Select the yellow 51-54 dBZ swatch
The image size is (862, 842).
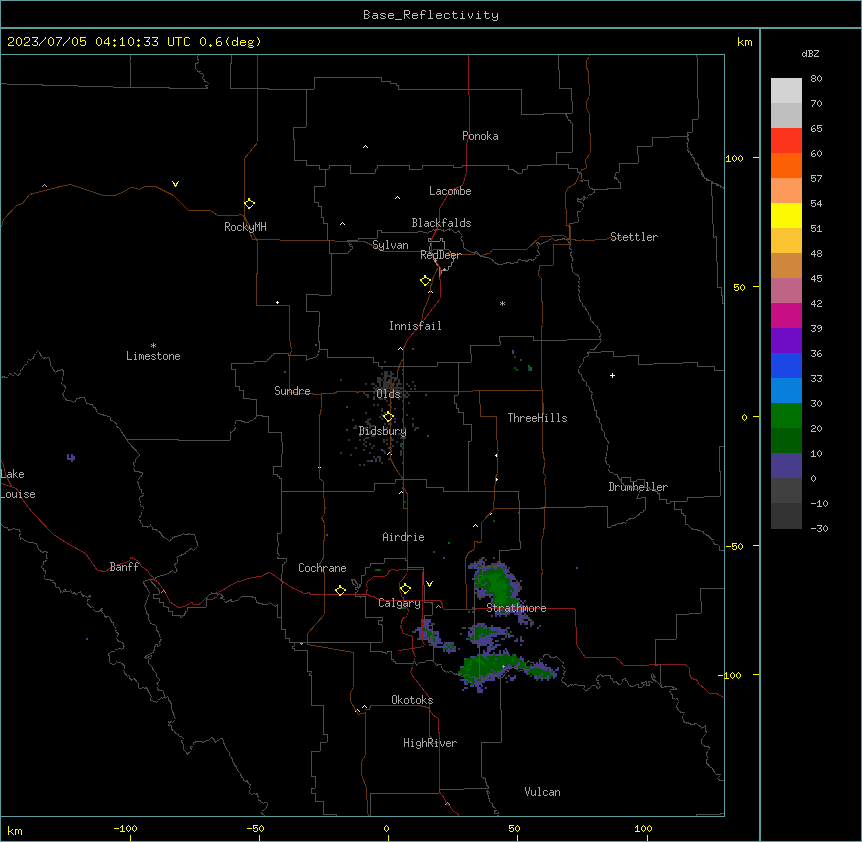(786, 215)
